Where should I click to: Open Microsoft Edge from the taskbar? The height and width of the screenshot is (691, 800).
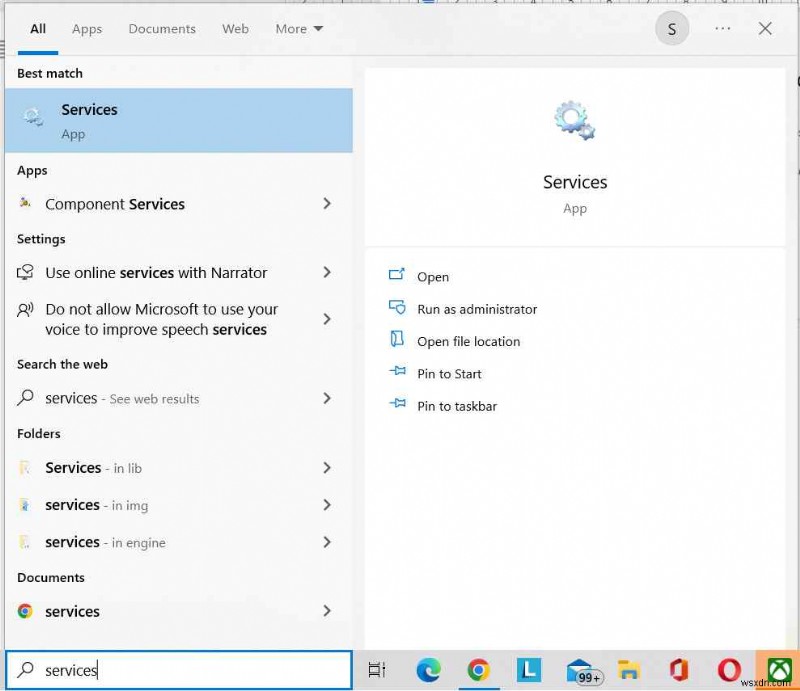(429, 670)
